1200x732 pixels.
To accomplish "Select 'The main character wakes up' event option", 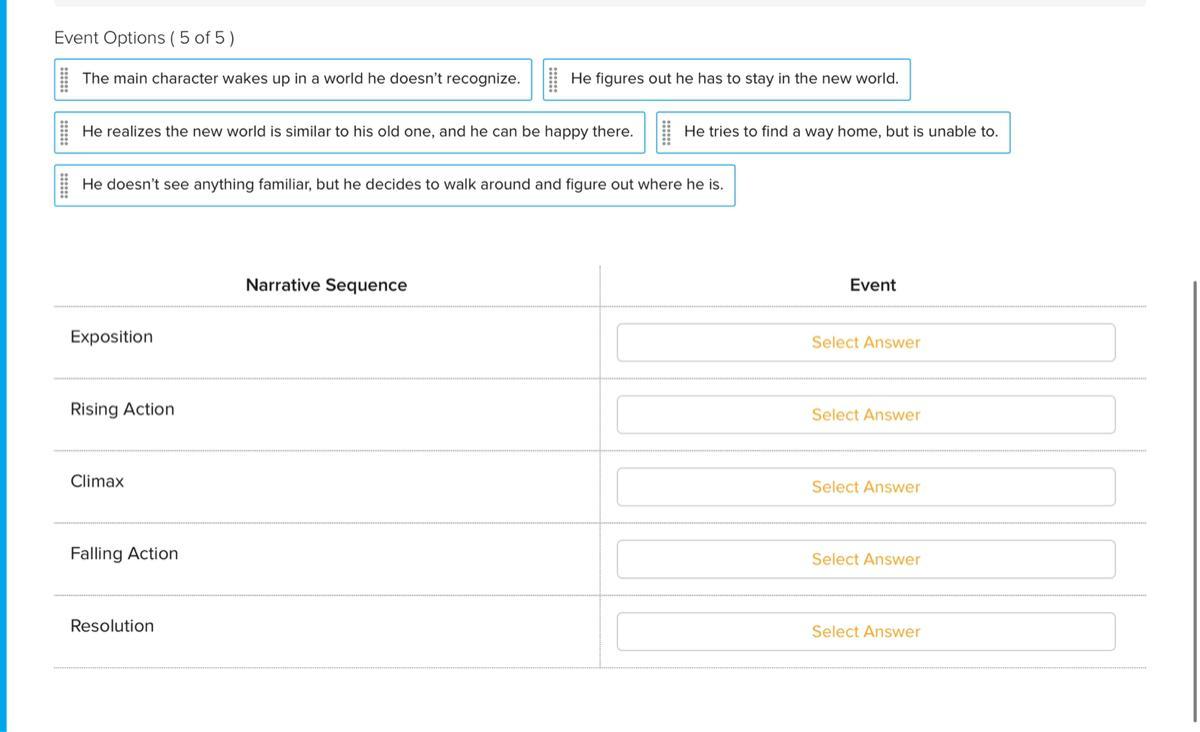I will 301,79.
